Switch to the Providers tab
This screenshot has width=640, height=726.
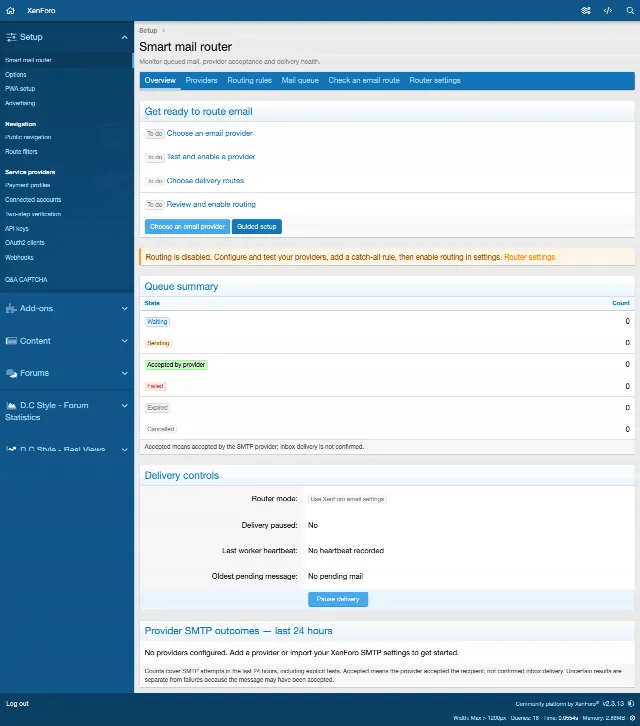pos(201,81)
